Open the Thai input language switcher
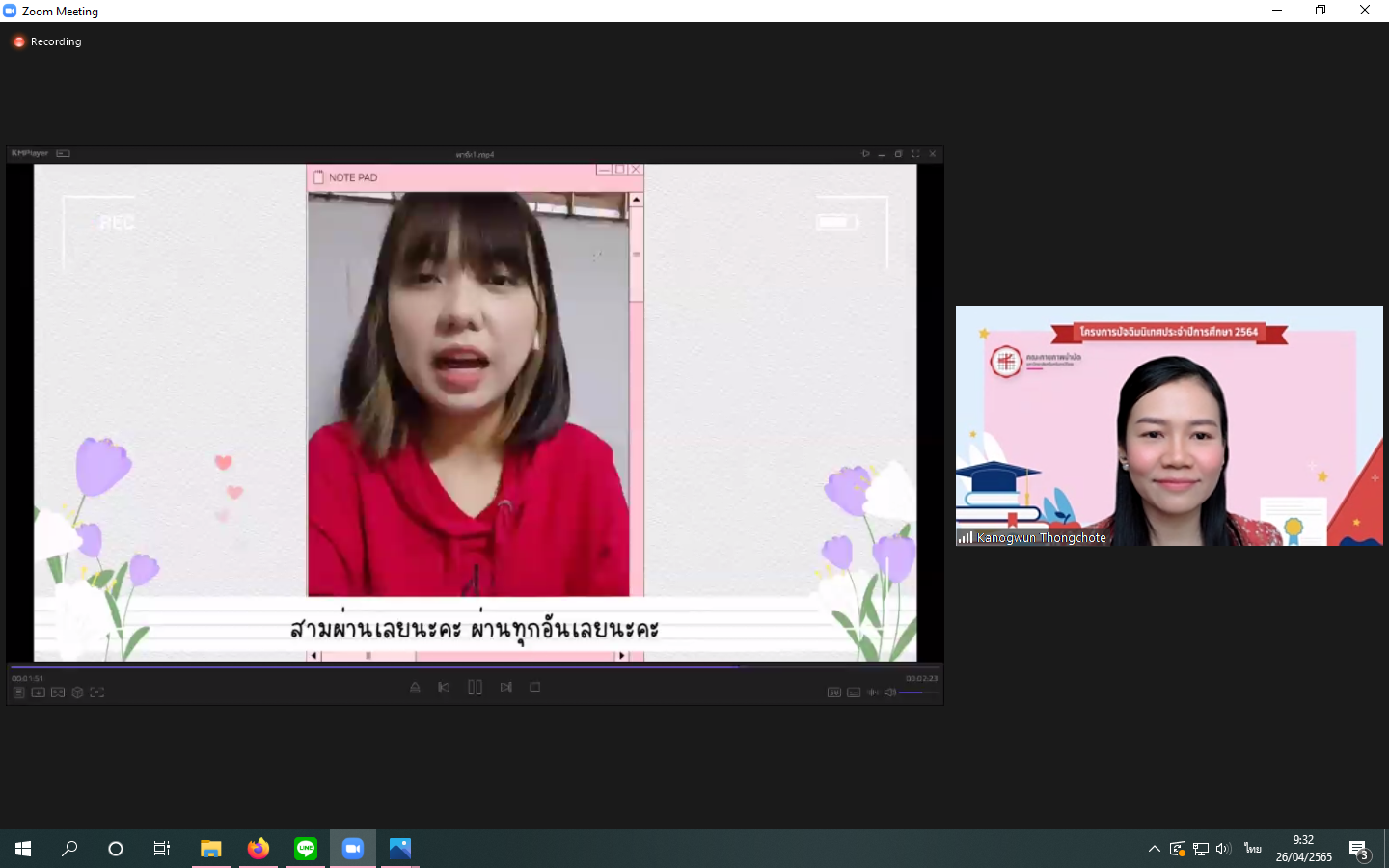This screenshot has width=1389, height=868. tap(1252, 849)
